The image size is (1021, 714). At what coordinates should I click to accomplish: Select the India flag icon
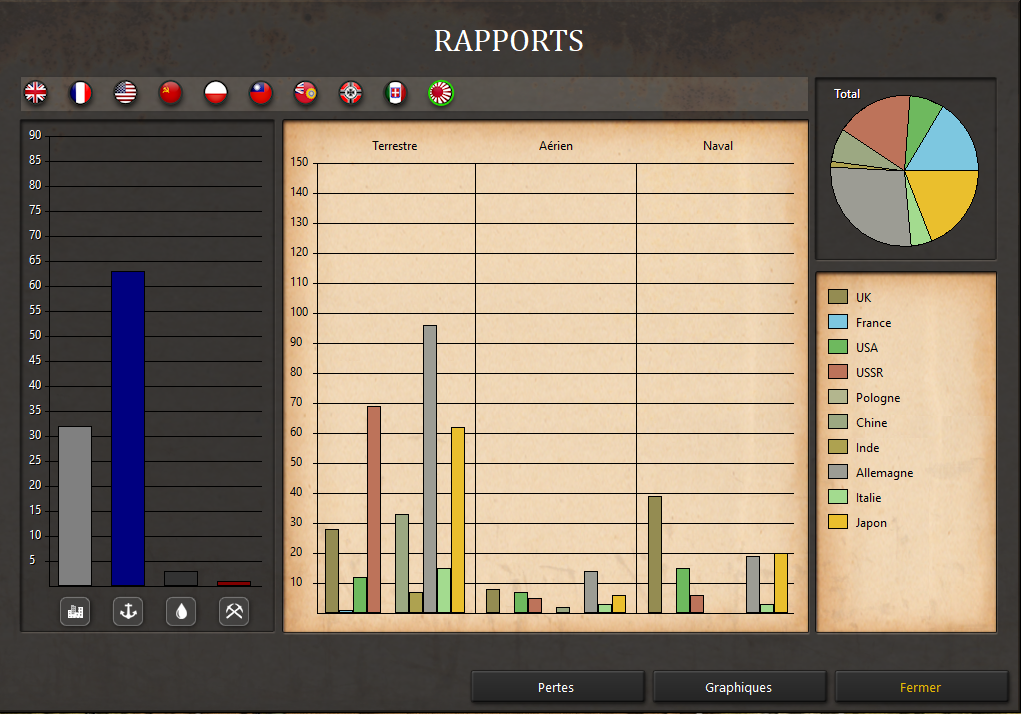(305, 92)
